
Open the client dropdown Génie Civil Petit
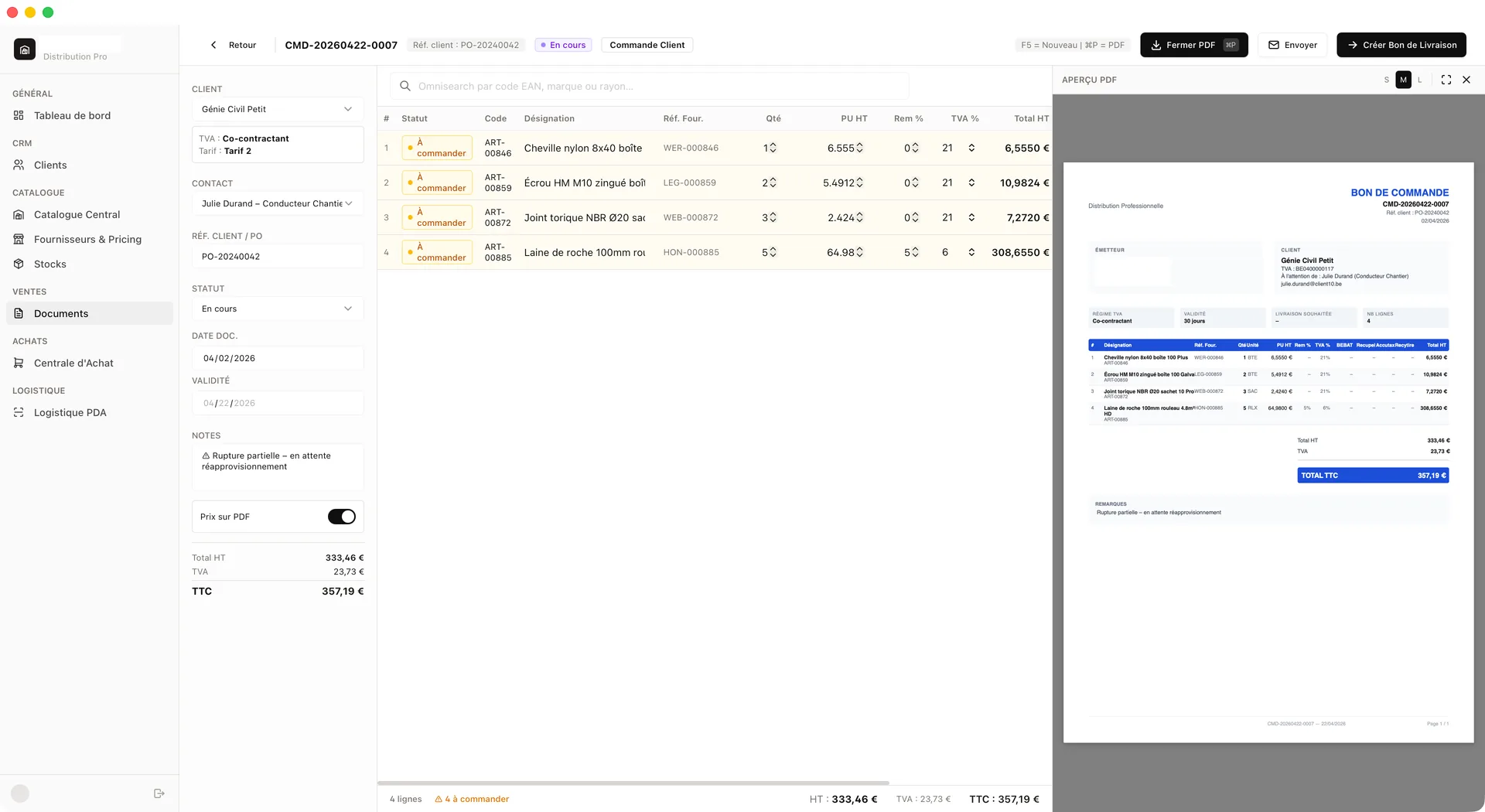[x=277, y=109]
